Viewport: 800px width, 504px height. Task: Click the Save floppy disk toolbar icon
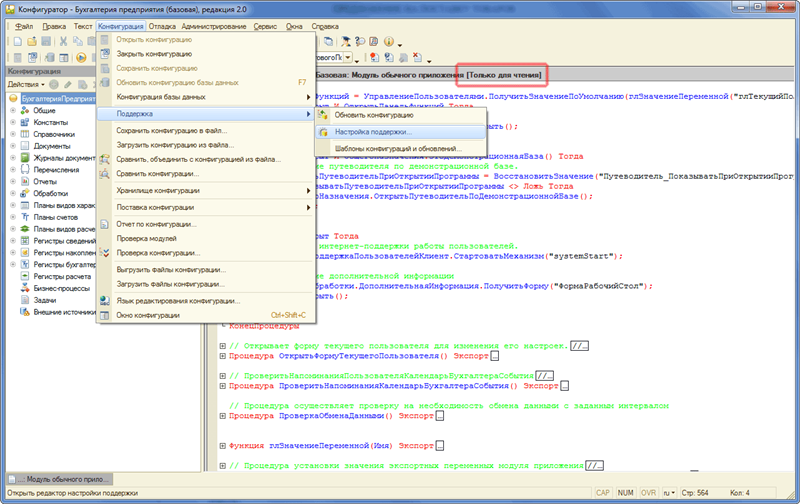tap(46, 42)
